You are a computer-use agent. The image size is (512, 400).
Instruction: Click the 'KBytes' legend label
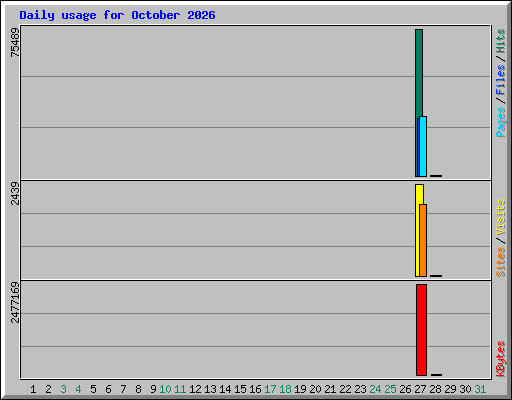point(501,359)
